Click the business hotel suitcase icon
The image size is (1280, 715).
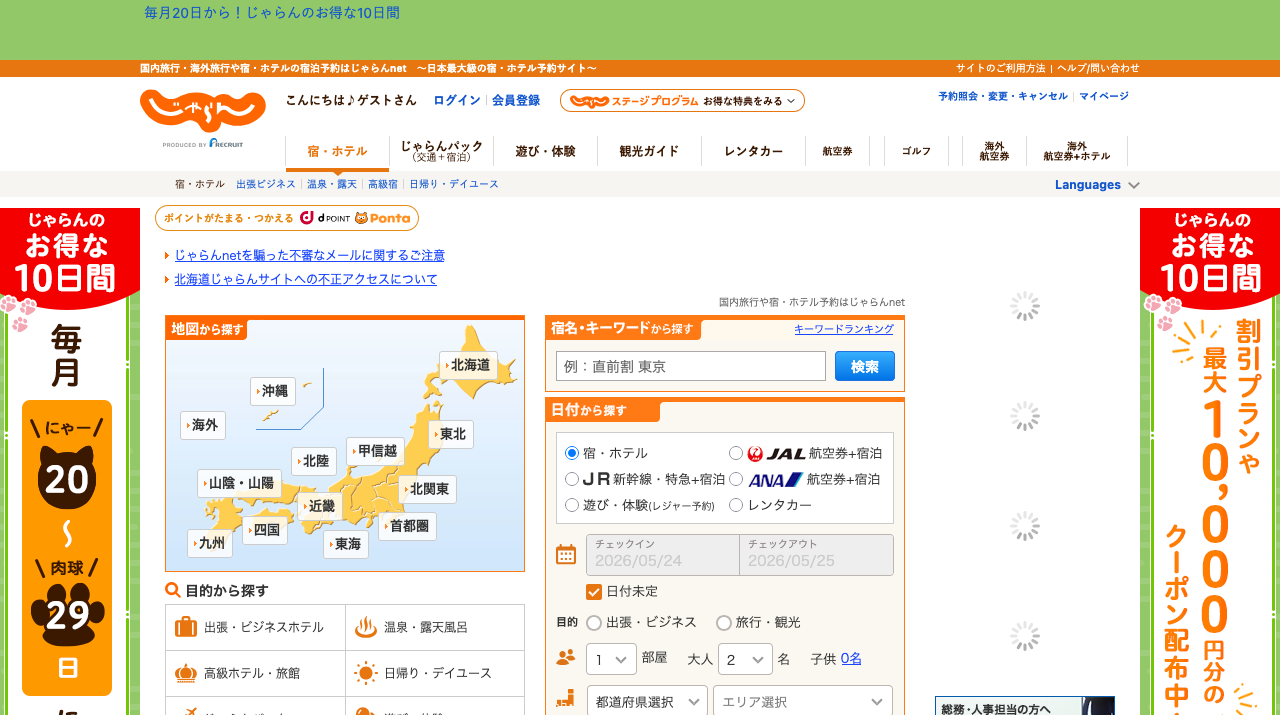(186, 627)
